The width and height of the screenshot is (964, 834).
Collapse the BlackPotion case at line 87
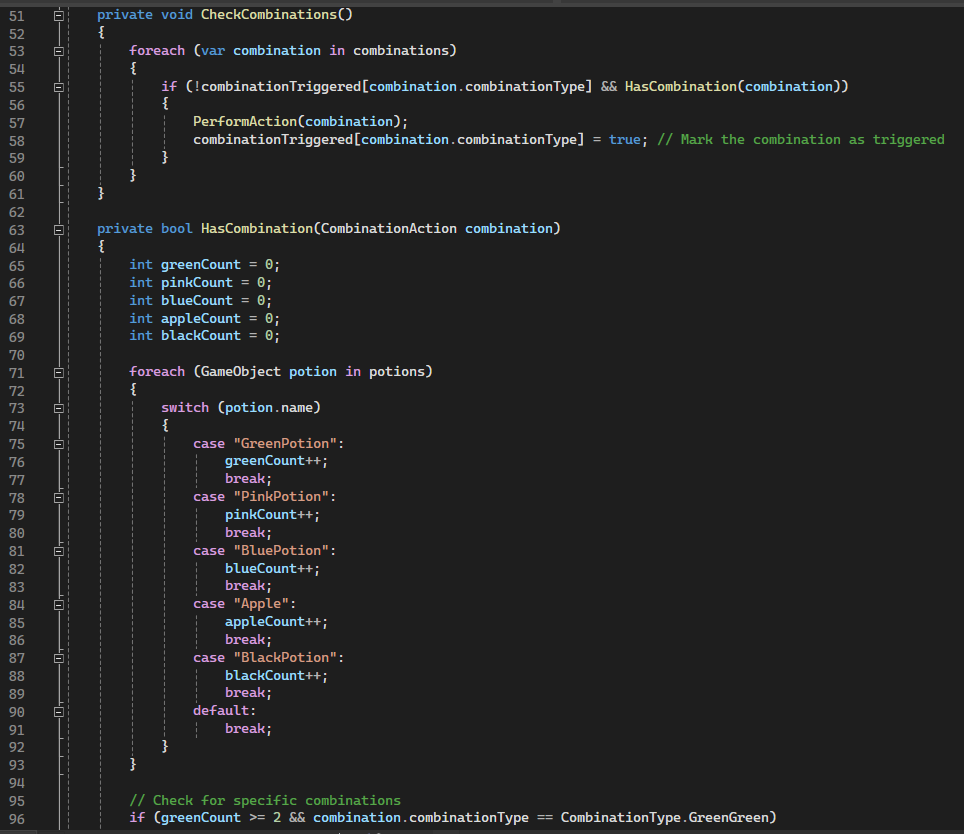tap(59, 658)
